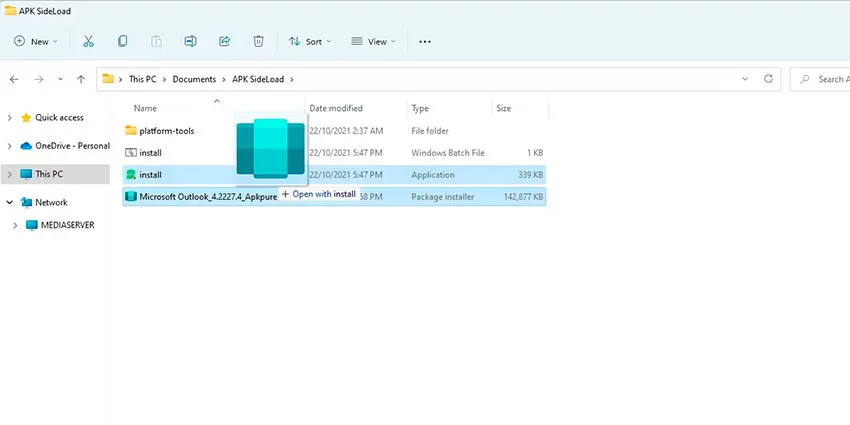Click the Search box field
Screen dimensions: 850x425
[x=820, y=79]
